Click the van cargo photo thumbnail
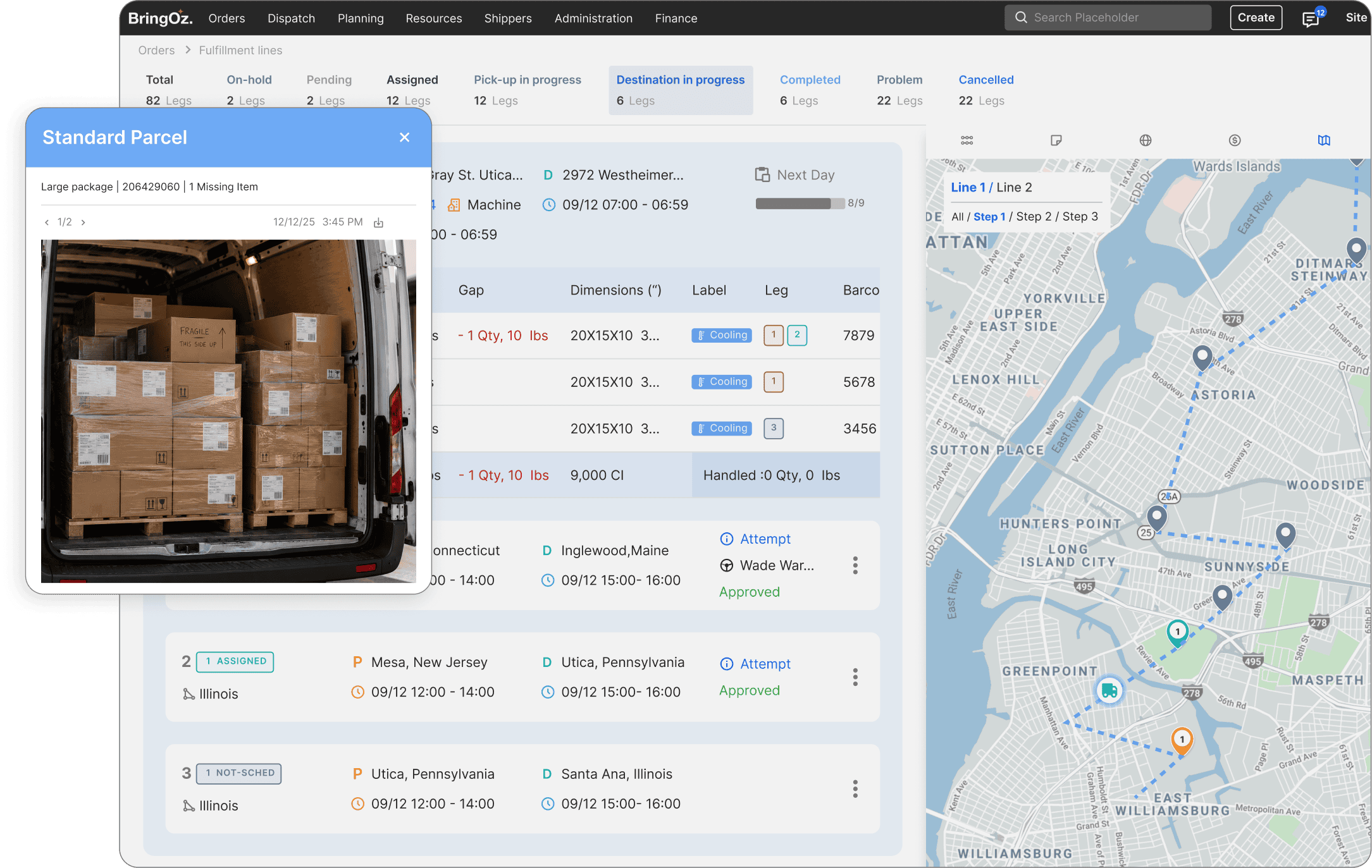This screenshot has width=1372, height=868. pyautogui.click(x=228, y=411)
